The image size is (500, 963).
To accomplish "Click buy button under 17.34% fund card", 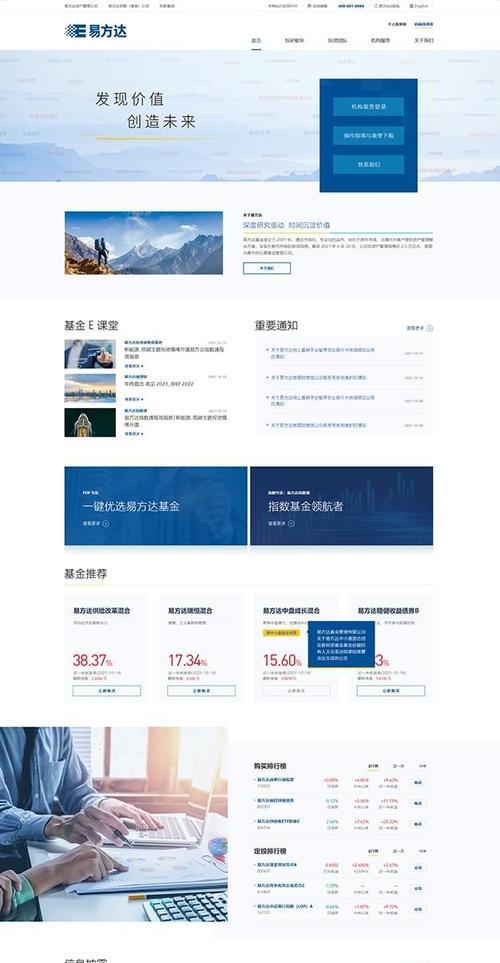I will click(201, 691).
